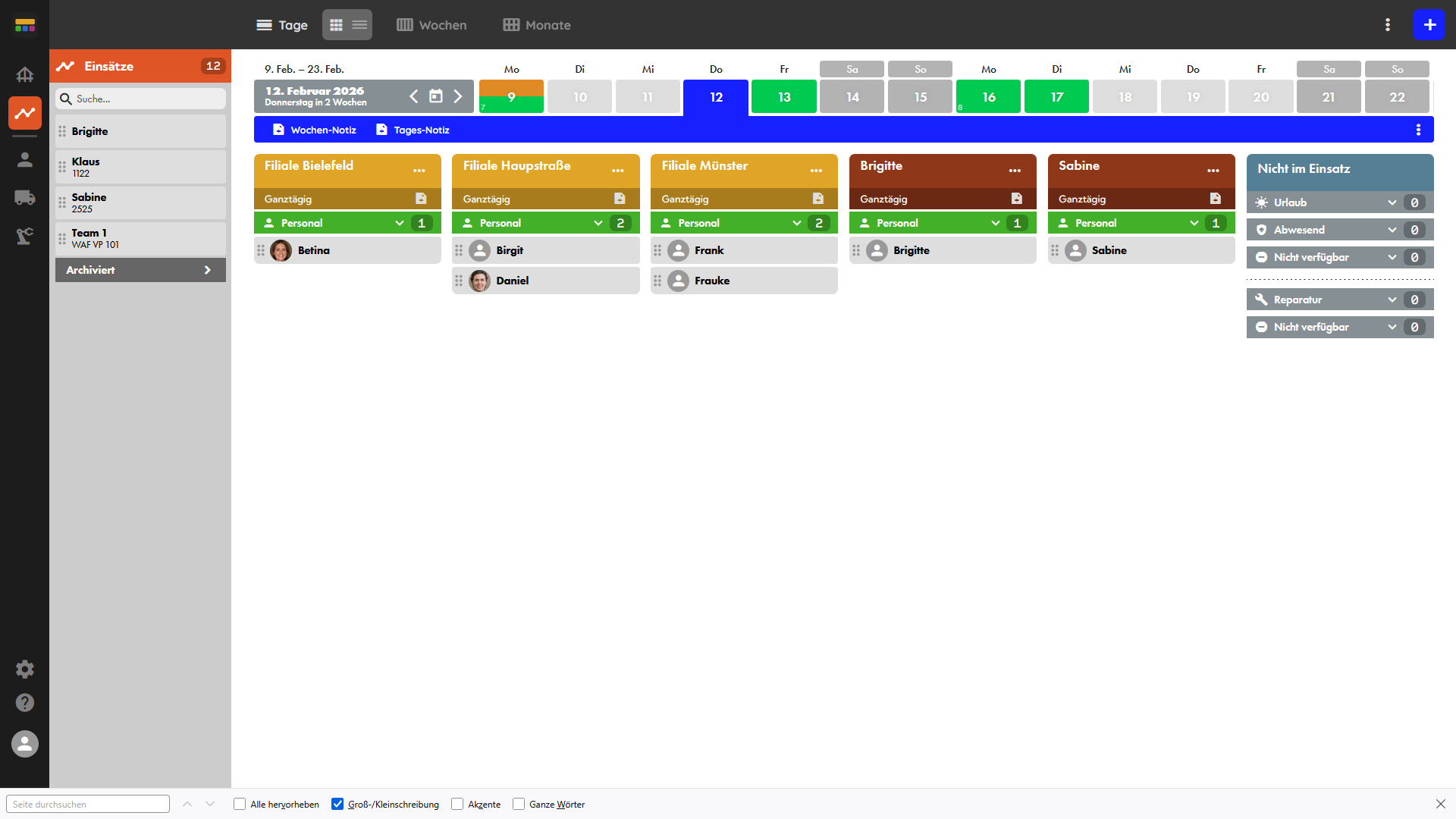Expand the Urlaub section

pyautogui.click(x=1392, y=202)
